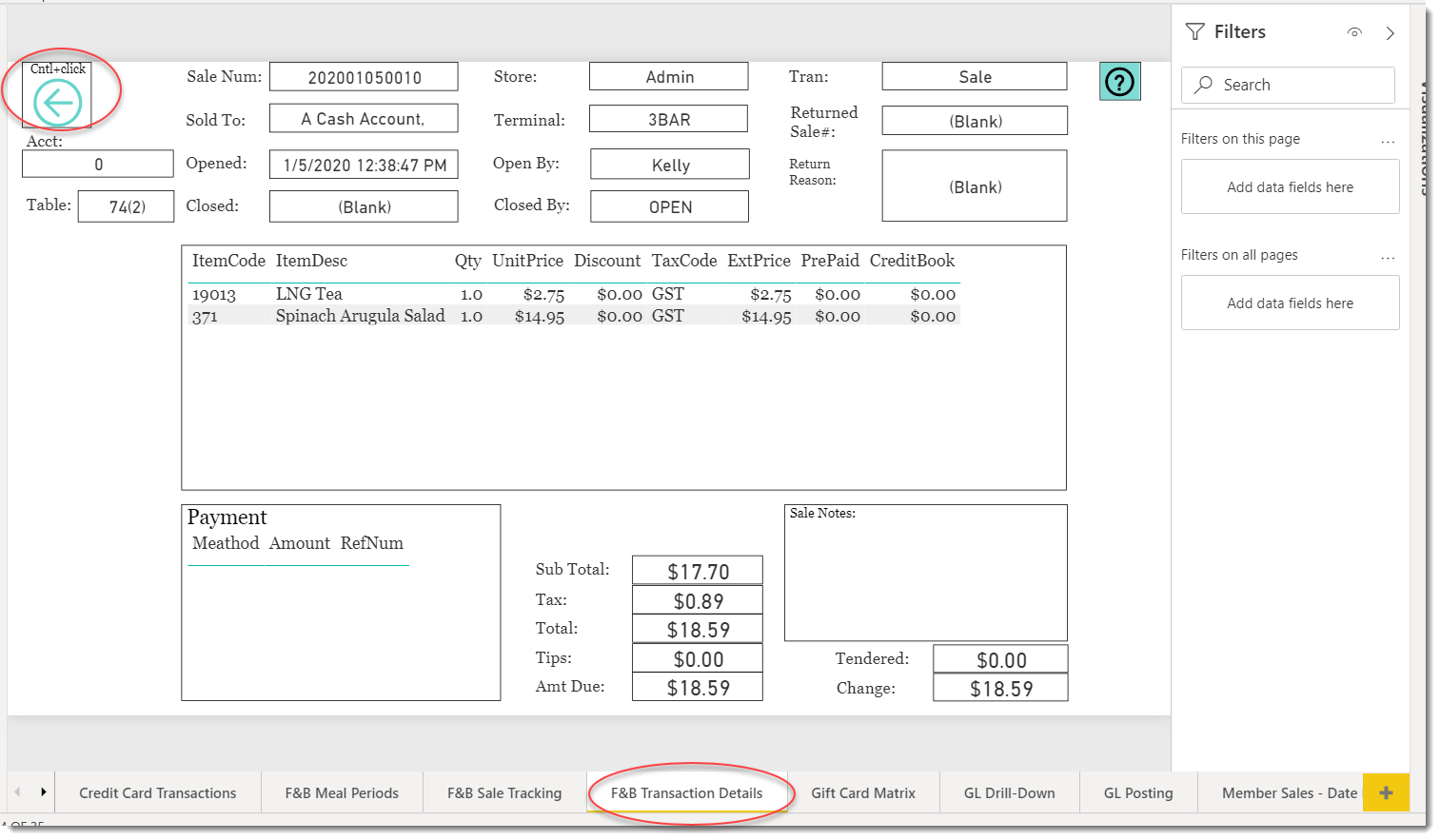The image size is (1440, 840).
Task: Sort by ItemCode column header
Action: tap(228, 261)
